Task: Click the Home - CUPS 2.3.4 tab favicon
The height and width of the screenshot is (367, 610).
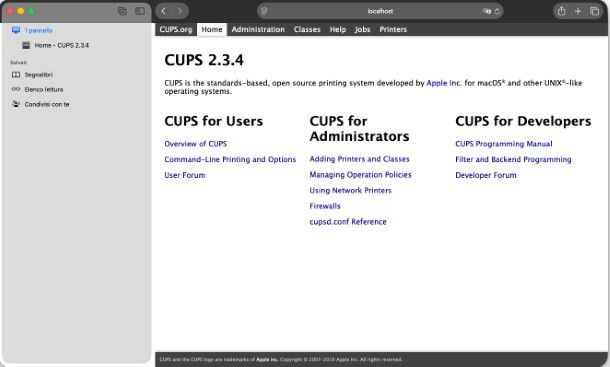Action: click(x=26, y=45)
